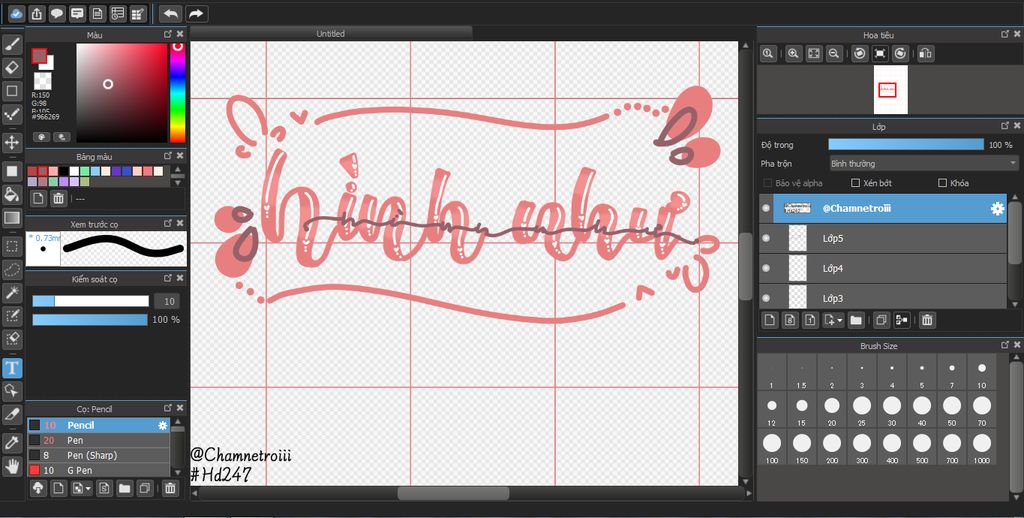This screenshot has height=518, width=1024.
Task: Add a new layer folder in Lớp panel
Action: (856, 320)
